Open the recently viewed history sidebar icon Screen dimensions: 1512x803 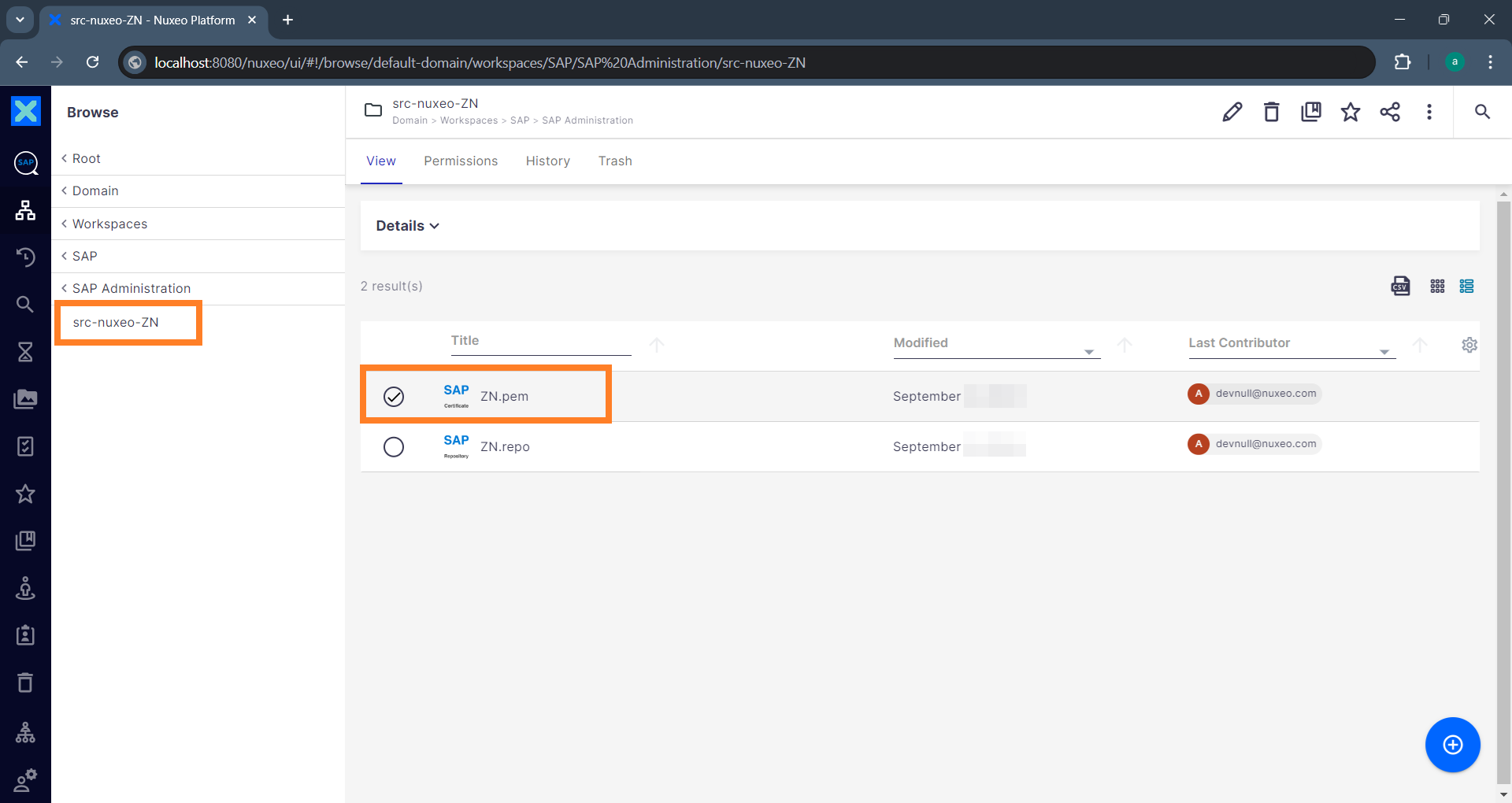pyautogui.click(x=25, y=257)
